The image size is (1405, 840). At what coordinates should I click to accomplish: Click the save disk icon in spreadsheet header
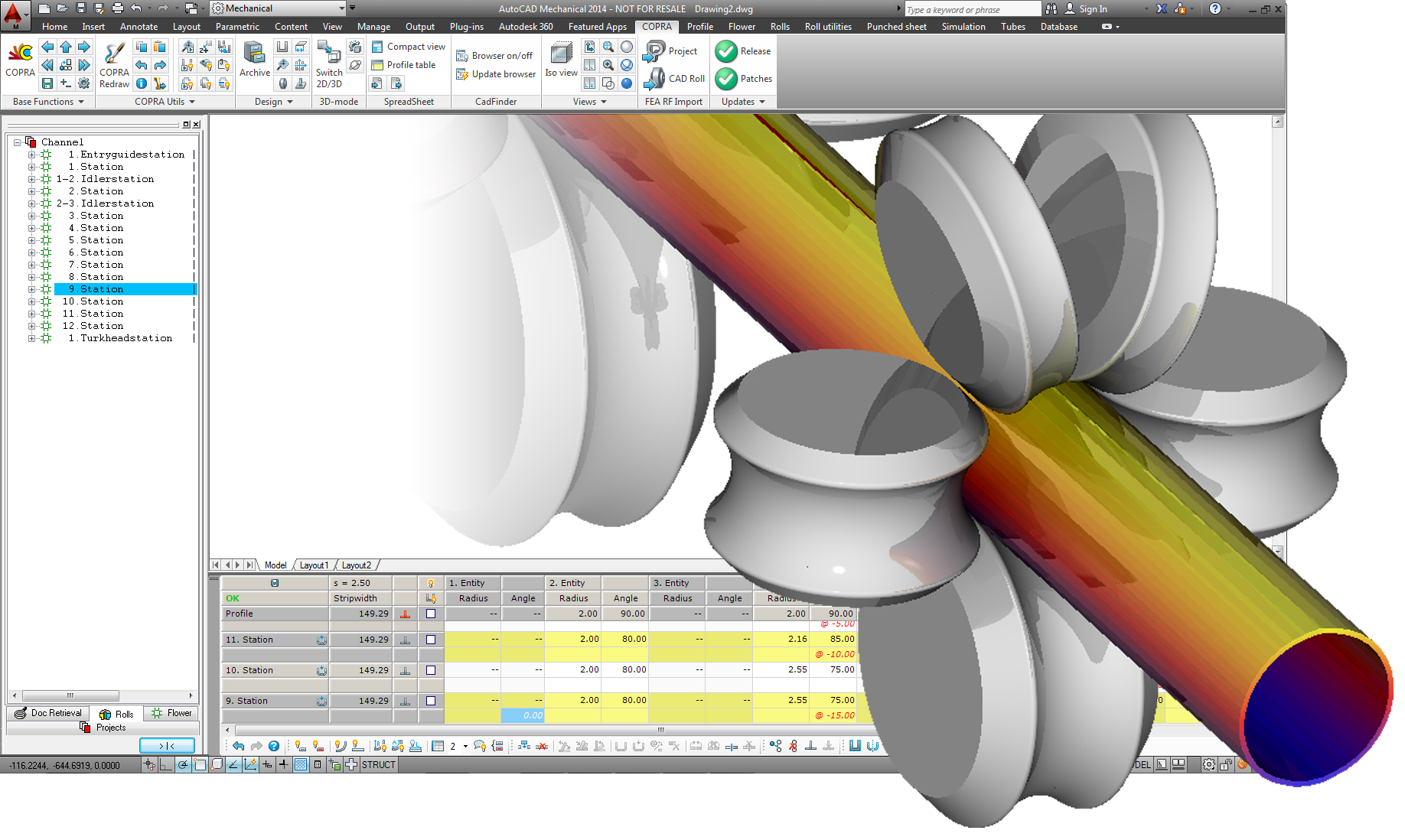[275, 583]
